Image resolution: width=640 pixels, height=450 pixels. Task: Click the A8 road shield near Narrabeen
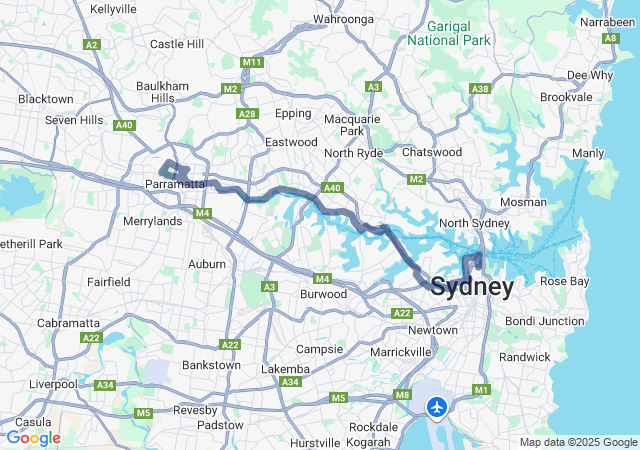(x=611, y=38)
